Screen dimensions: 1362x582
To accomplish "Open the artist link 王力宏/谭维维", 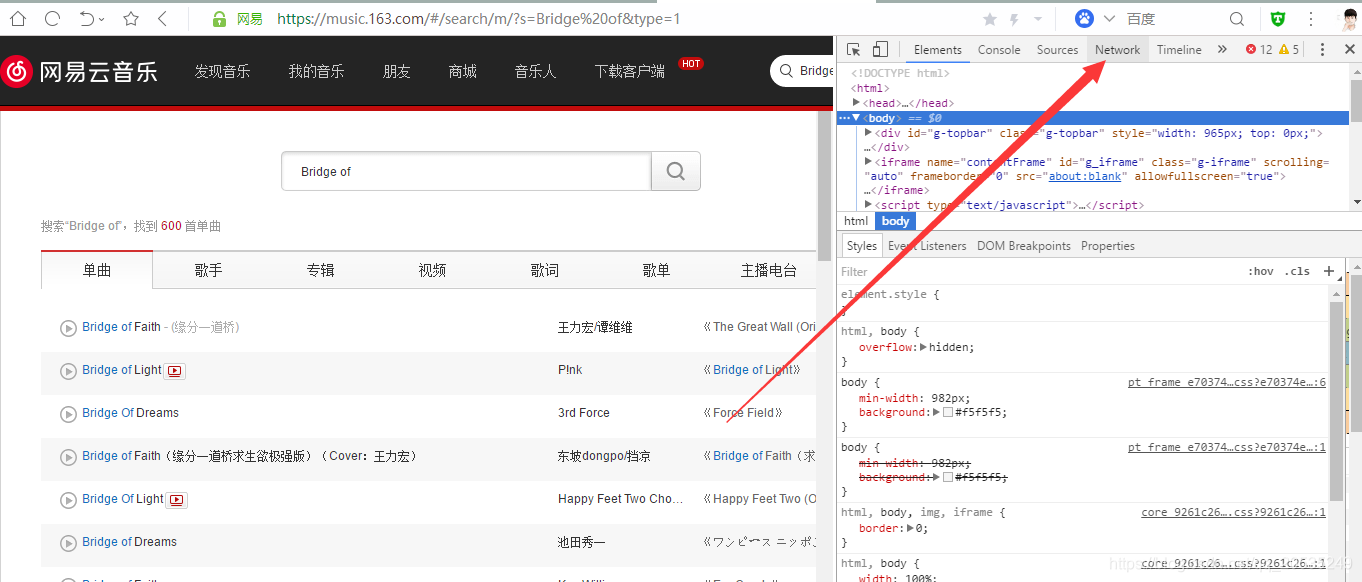I will tap(595, 327).
